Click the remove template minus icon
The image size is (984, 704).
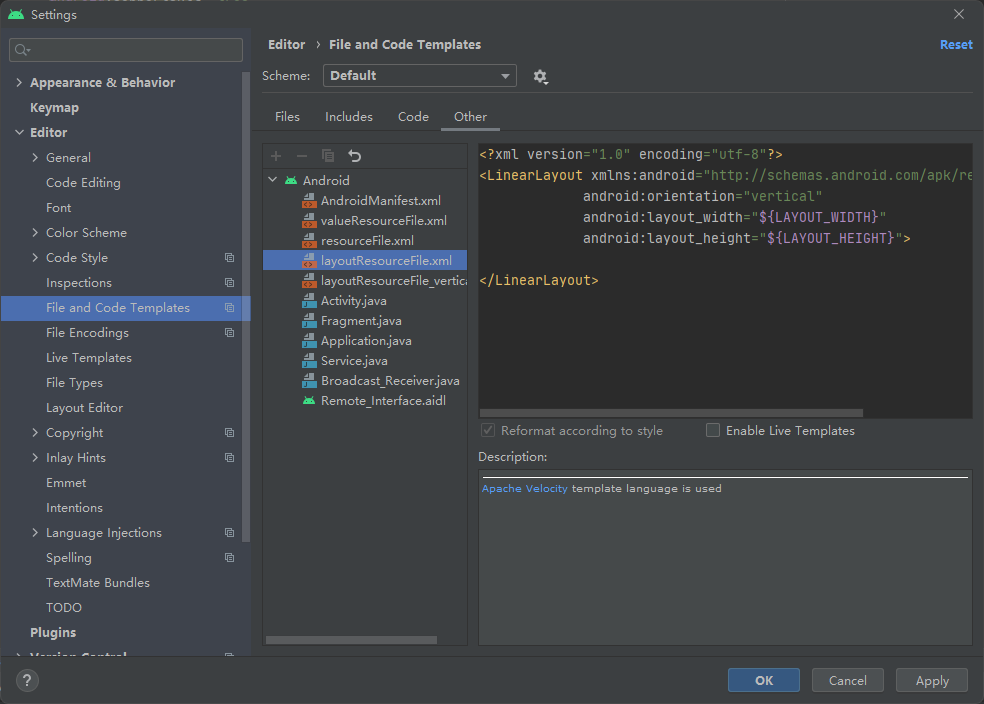[302, 156]
